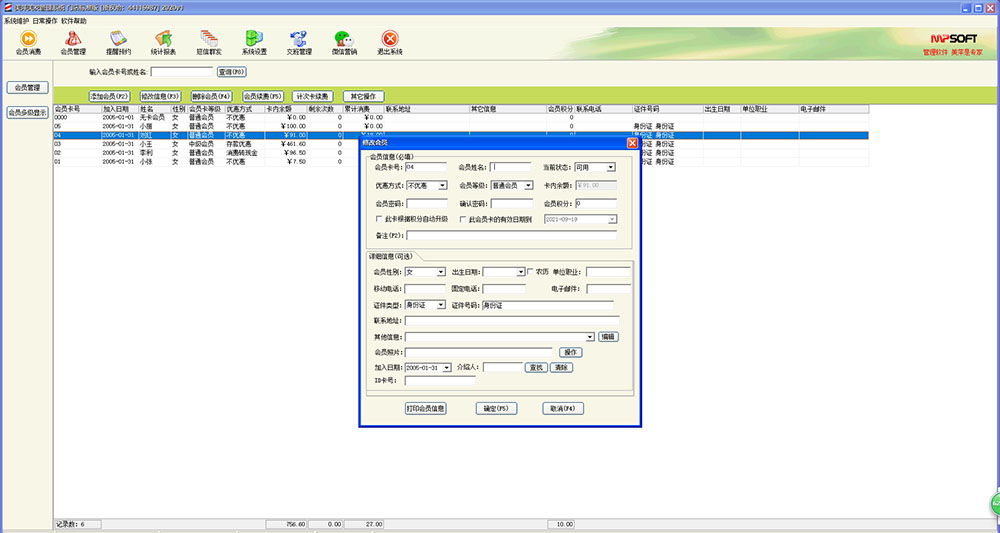This screenshot has height=533, width=1000.
Task: Open the 会员消费 toolbar icon
Action: click(28, 40)
